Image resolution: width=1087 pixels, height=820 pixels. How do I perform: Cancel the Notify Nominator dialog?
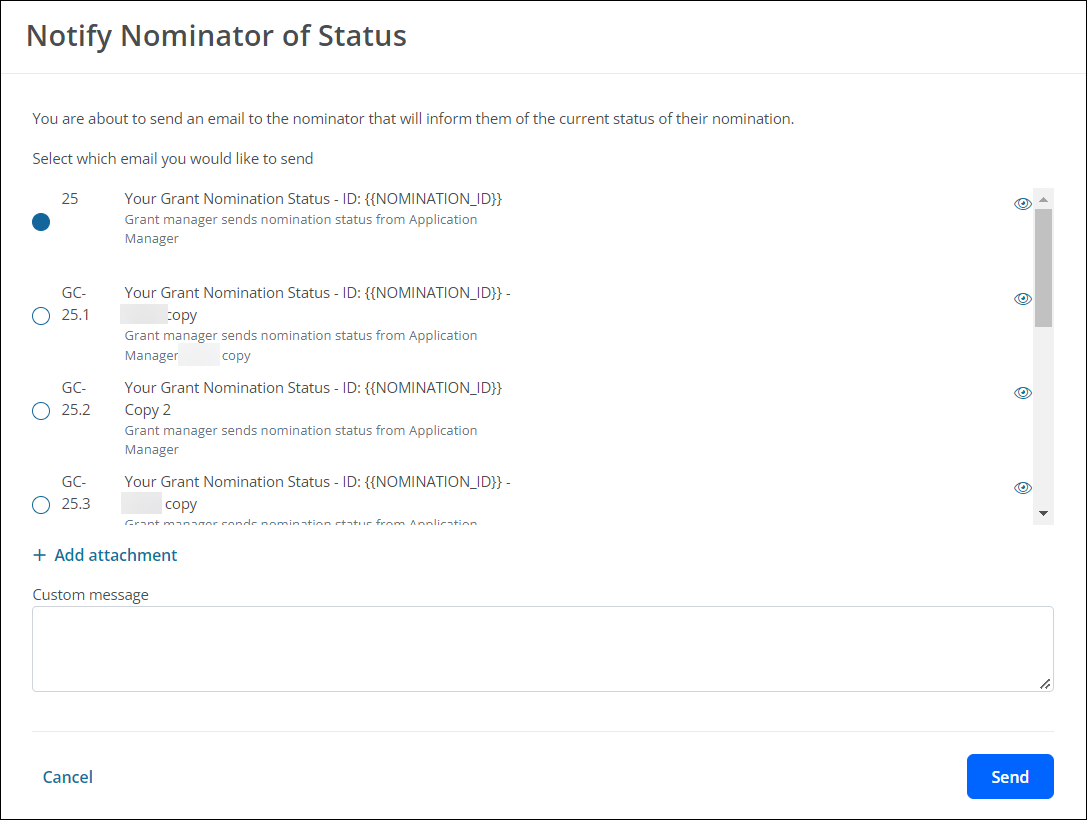point(67,777)
